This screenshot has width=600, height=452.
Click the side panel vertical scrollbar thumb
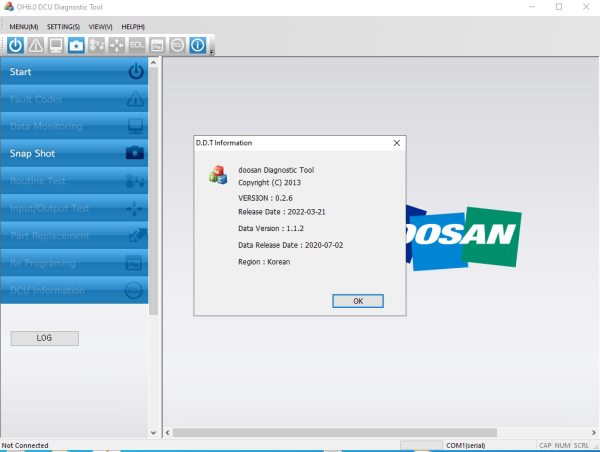pos(153,191)
